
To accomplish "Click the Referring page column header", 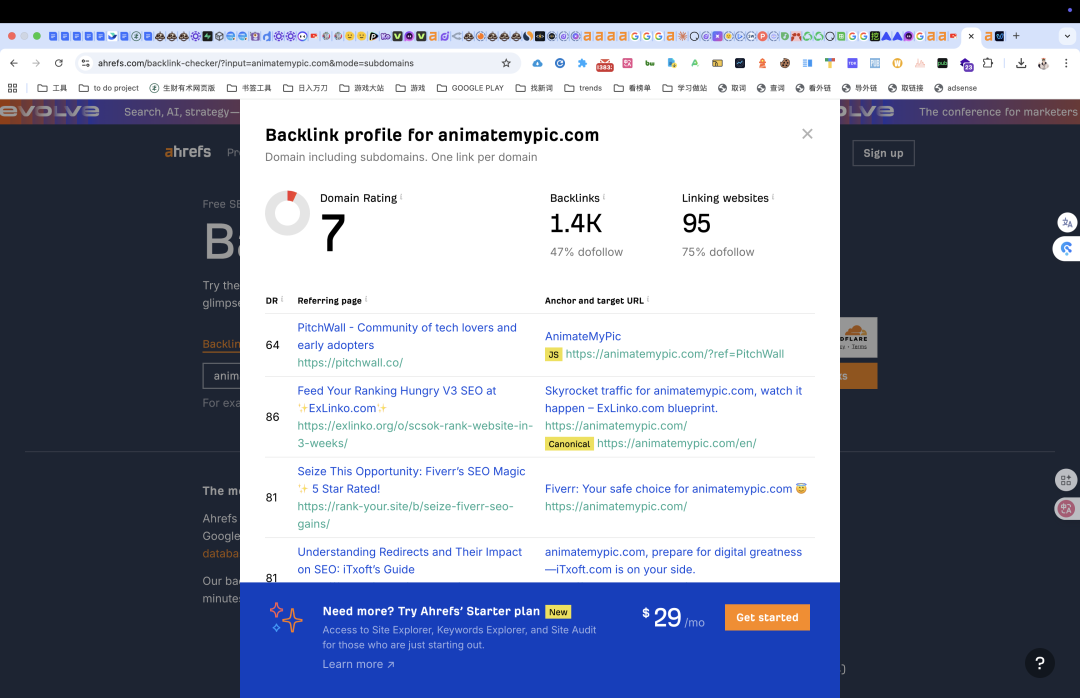I will point(329,300).
